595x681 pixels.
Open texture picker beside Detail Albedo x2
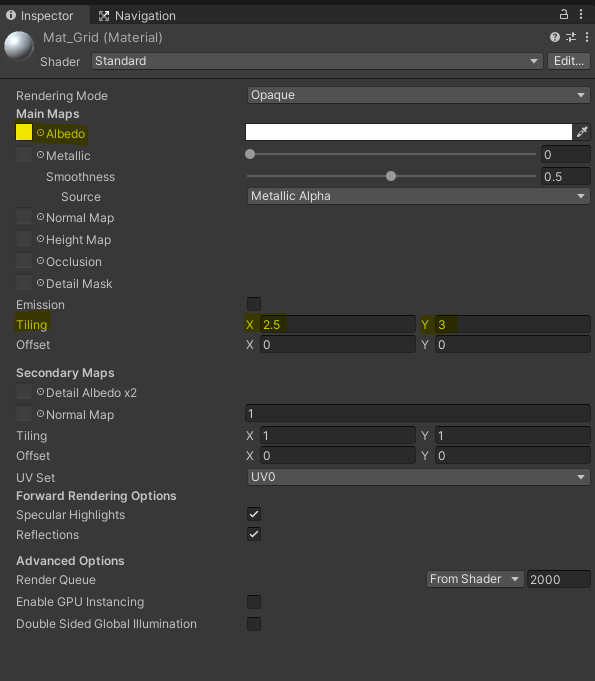click(40, 392)
